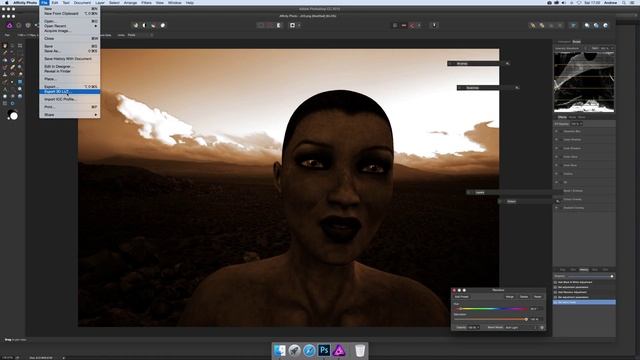Enable the Outline effect checkbox
640x360 pixels.
(x=556, y=174)
